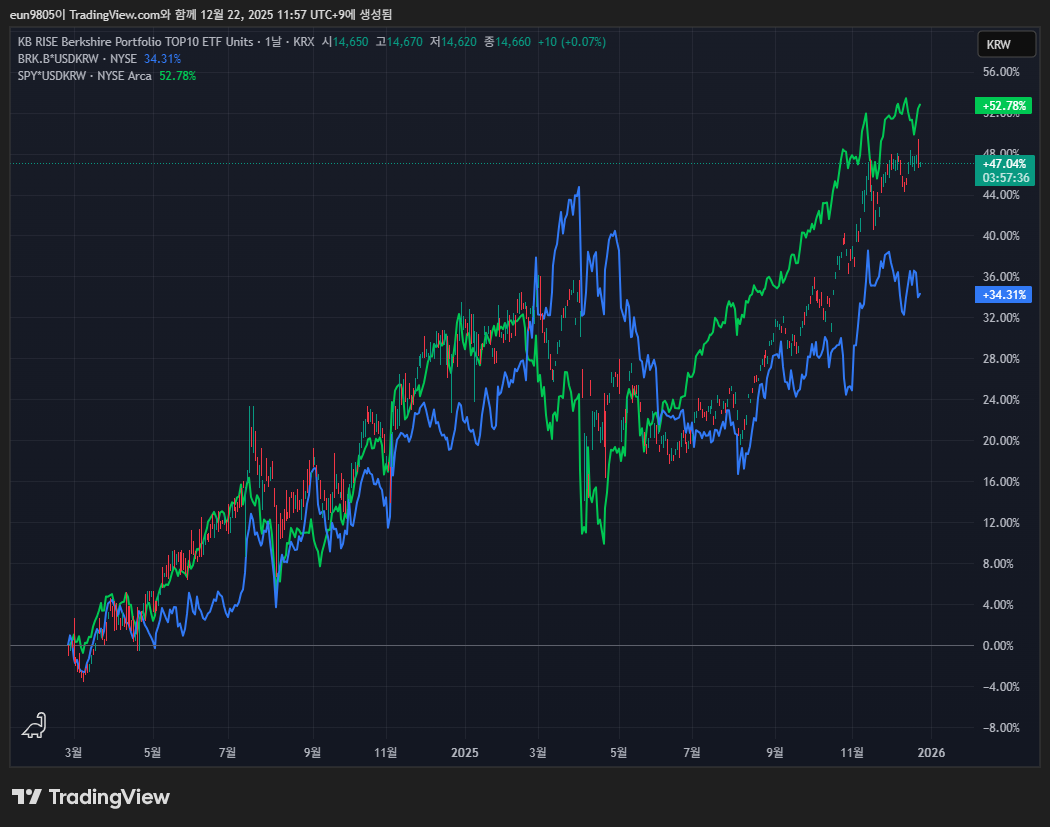Click the KB RISE Berkshire Portfolio TOP10 ETF title
1050x827 pixels.
[x=135, y=42]
